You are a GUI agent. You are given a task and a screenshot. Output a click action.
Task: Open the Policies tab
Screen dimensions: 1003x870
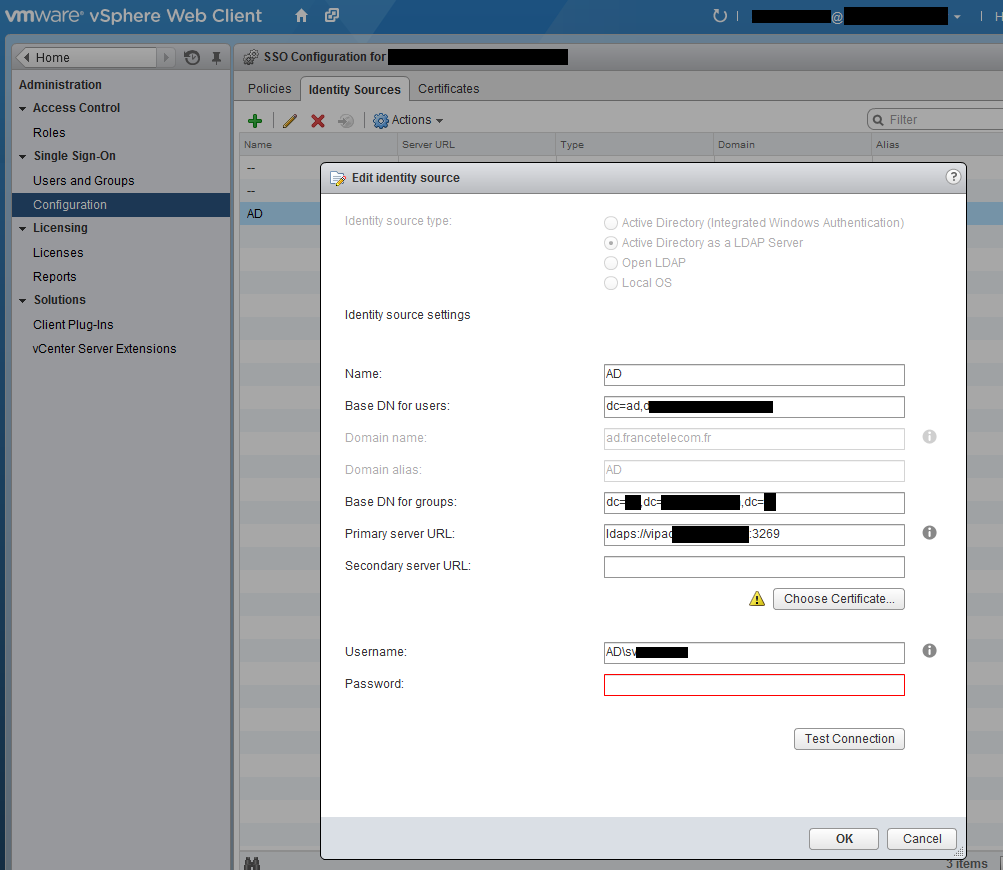[268, 88]
